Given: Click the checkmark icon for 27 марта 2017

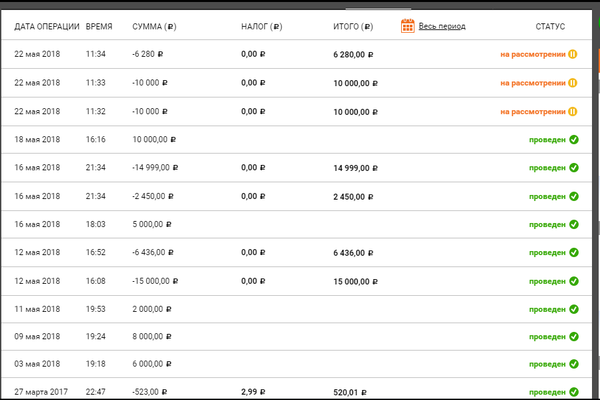Looking at the screenshot, I should pos(574,393).
